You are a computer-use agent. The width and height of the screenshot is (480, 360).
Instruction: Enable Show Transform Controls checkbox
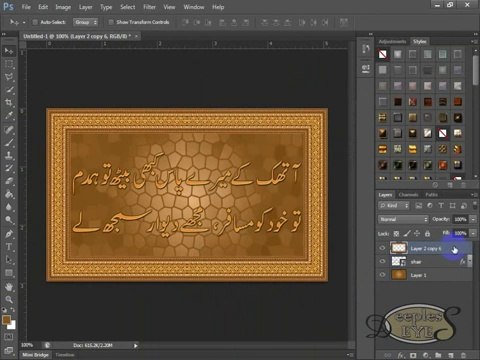coord(111,22)
